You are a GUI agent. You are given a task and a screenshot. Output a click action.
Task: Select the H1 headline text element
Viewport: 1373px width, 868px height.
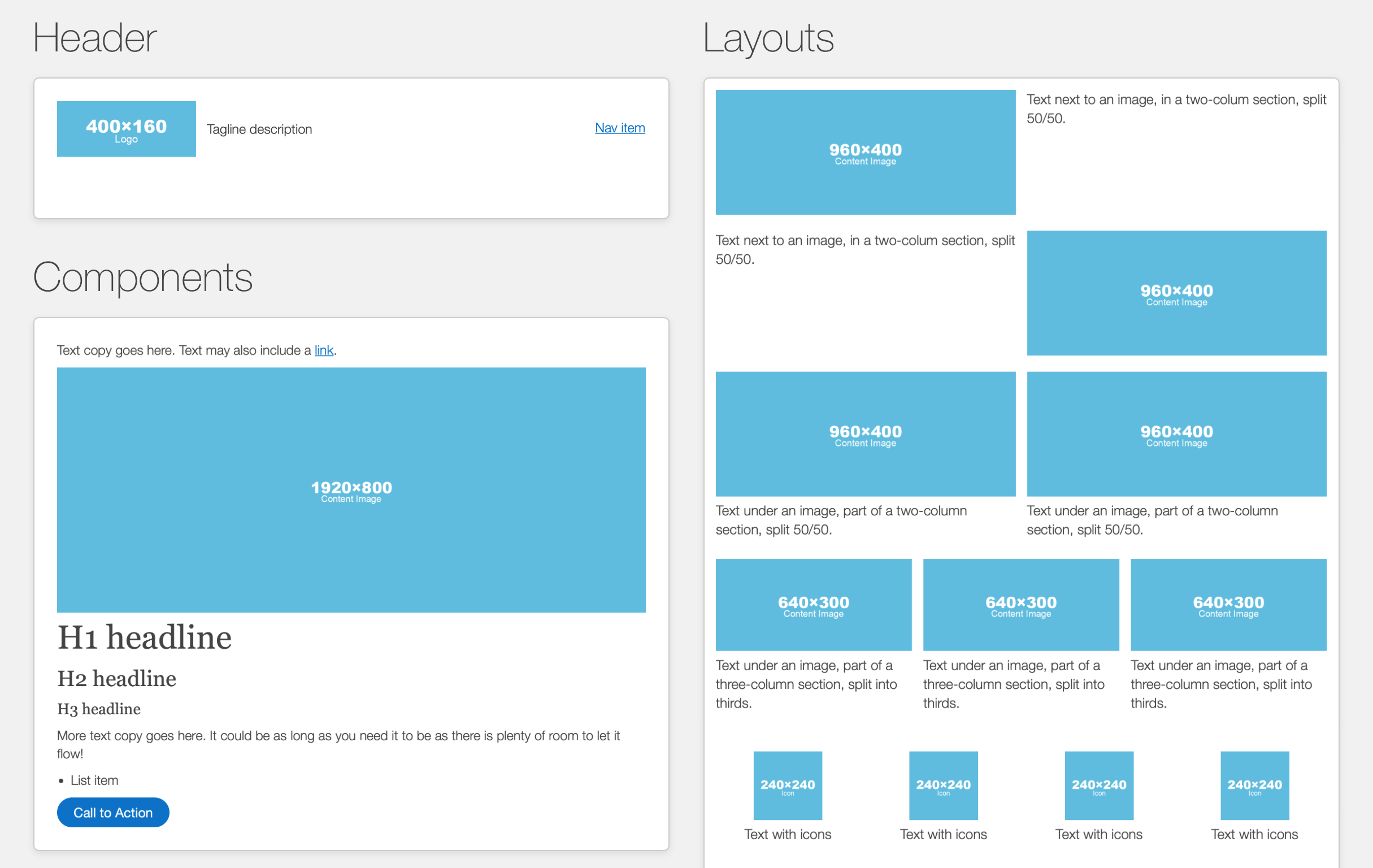pos(144,637)
